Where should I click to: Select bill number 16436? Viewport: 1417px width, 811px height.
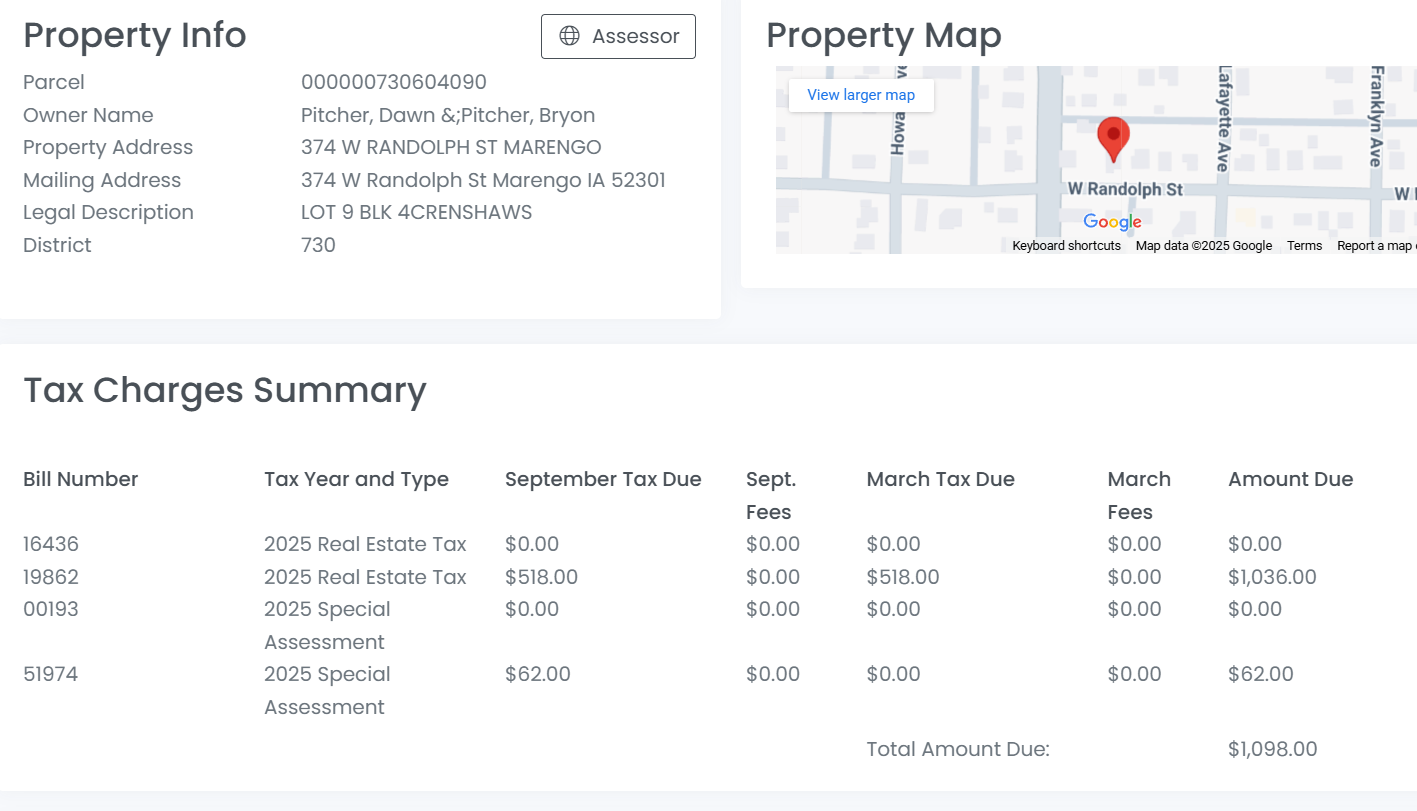pos(51,544)
